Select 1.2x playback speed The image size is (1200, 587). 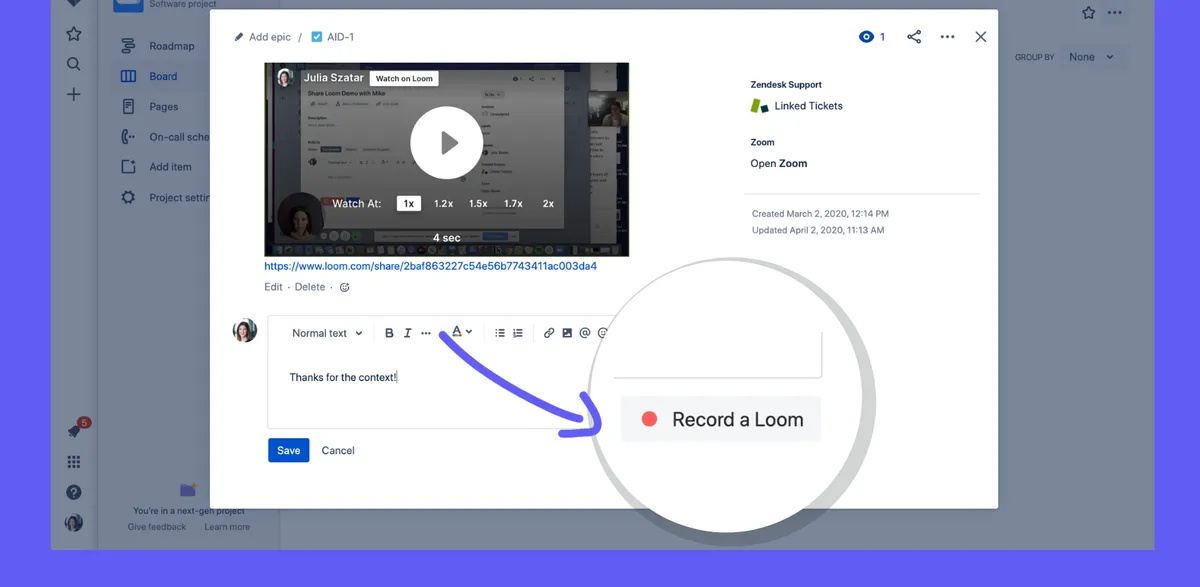[x=443, y=203]
